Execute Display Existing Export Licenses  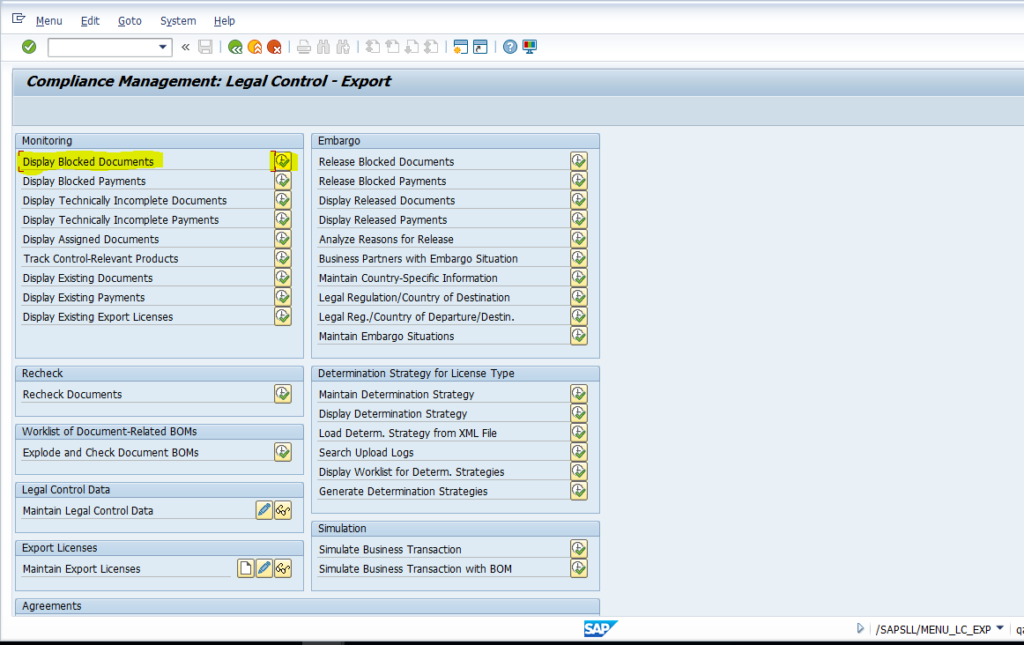282,316
